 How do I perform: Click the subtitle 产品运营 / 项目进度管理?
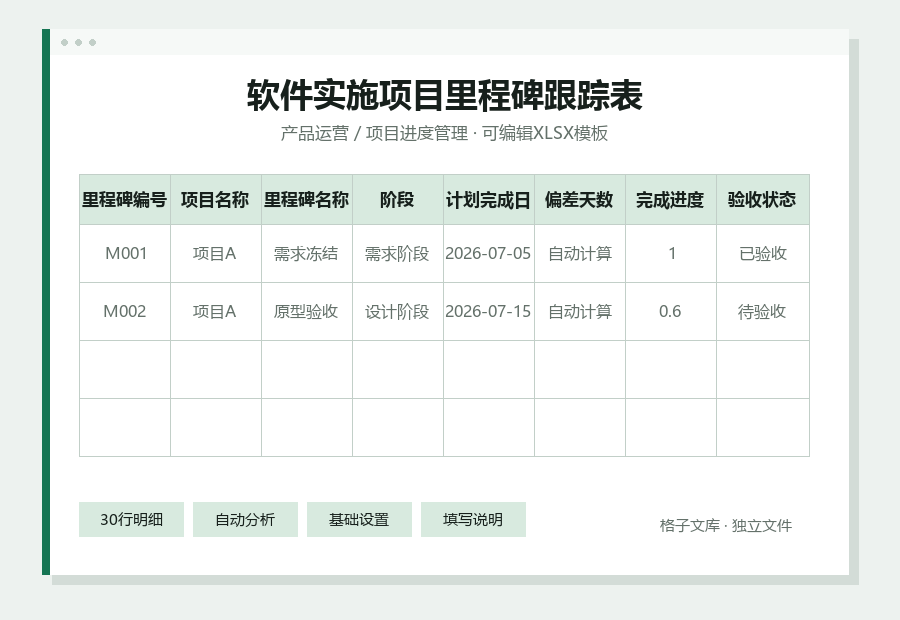(x=374, y=133)
